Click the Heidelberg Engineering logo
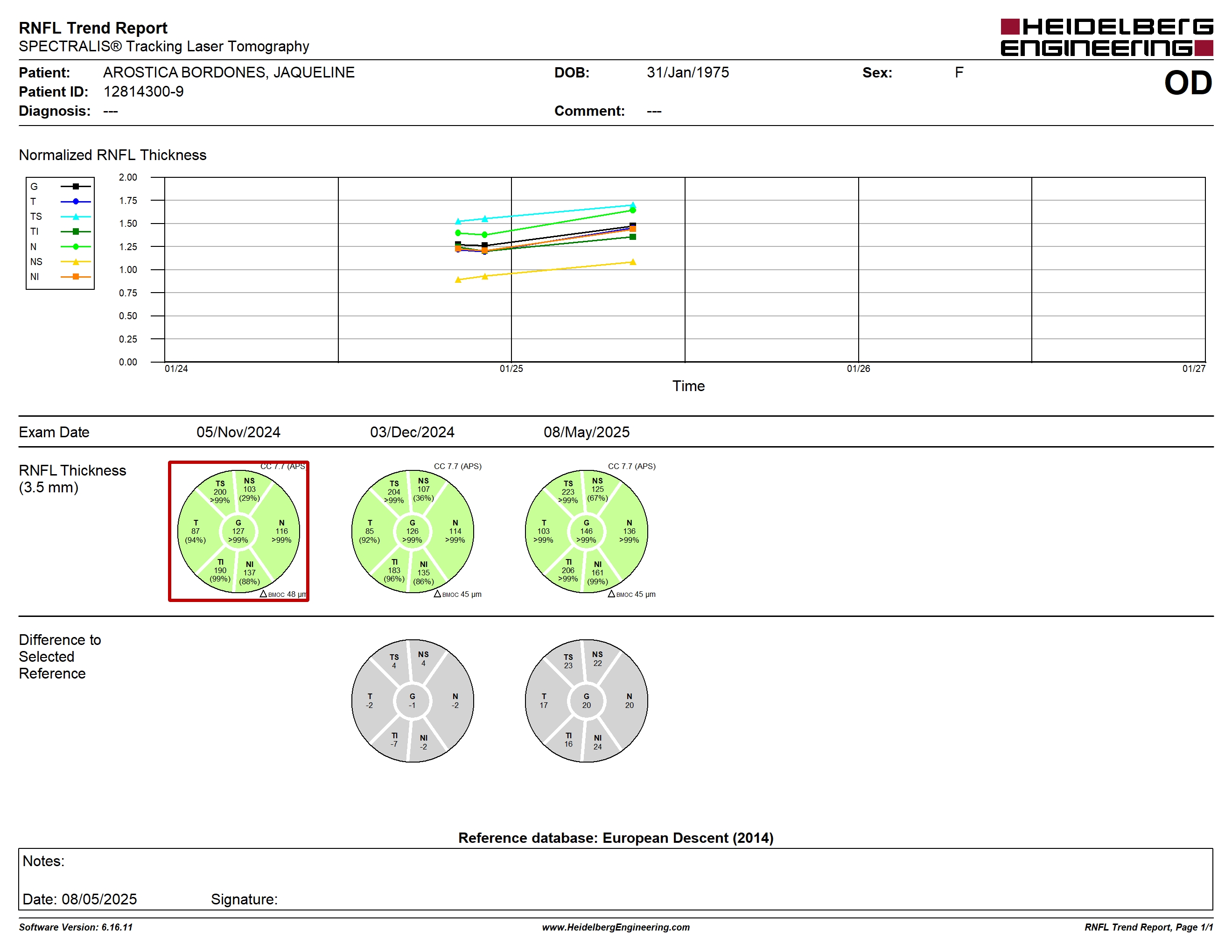This screenshot has height=952, width=1232. tap(1106, 37)
